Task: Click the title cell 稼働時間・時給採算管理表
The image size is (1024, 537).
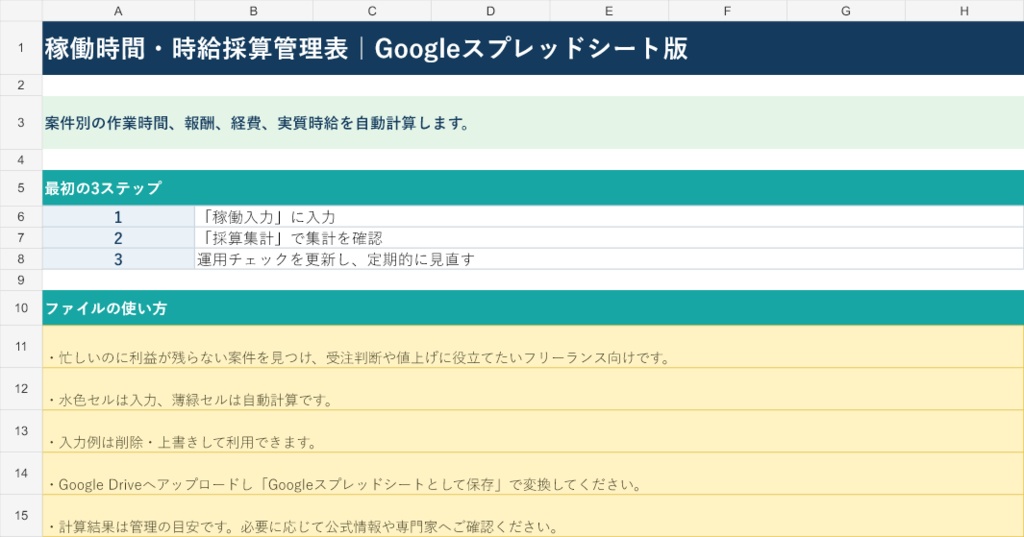Action: click(x=533, y=48)
